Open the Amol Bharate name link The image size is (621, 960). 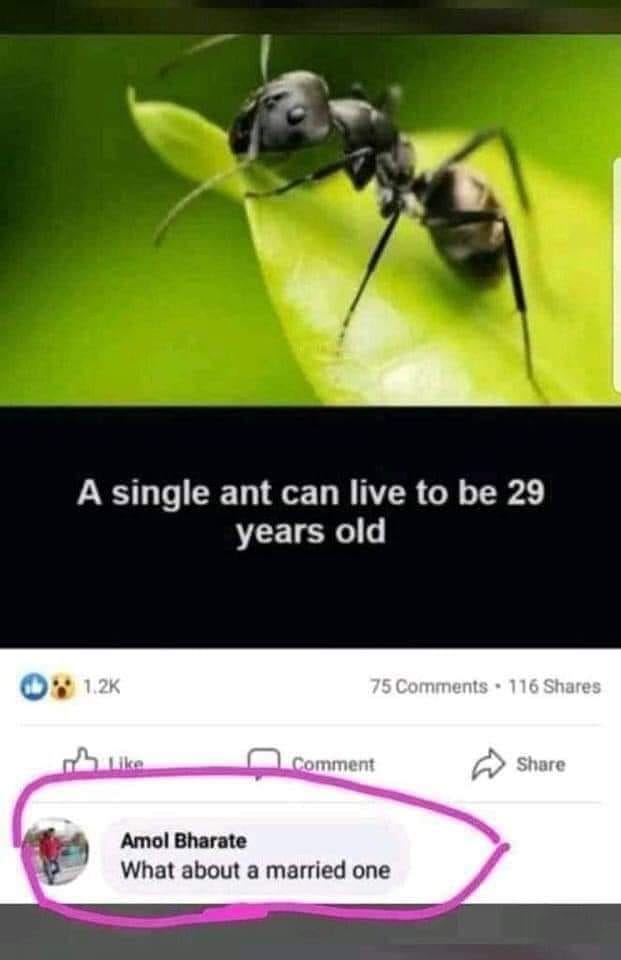coord(183,841)
